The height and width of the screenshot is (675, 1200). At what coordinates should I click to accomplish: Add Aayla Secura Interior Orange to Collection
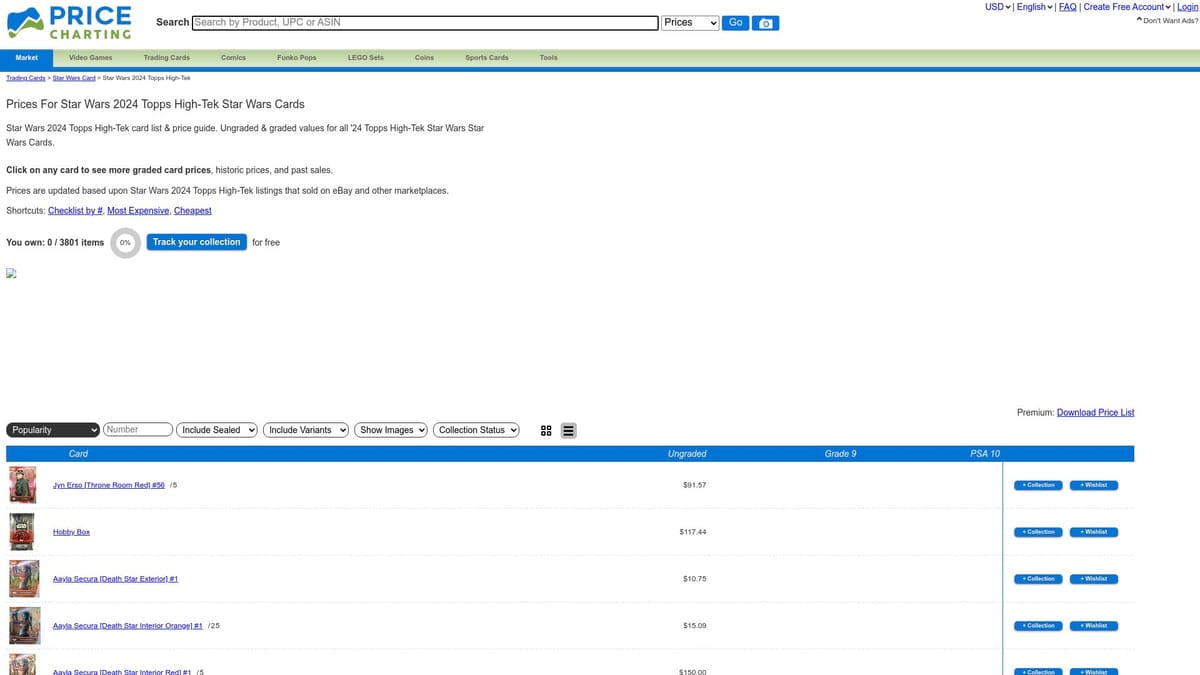pos(1038,626)
